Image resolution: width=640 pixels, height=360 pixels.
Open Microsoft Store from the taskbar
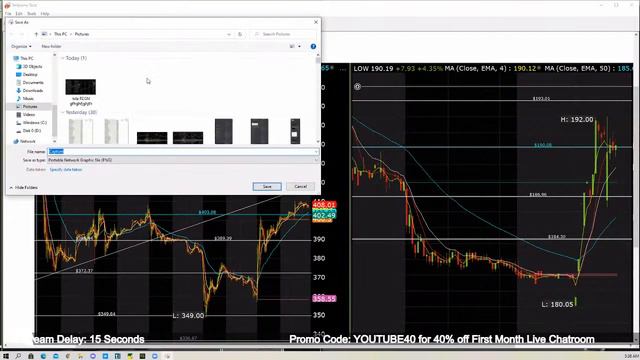[31, 356]
